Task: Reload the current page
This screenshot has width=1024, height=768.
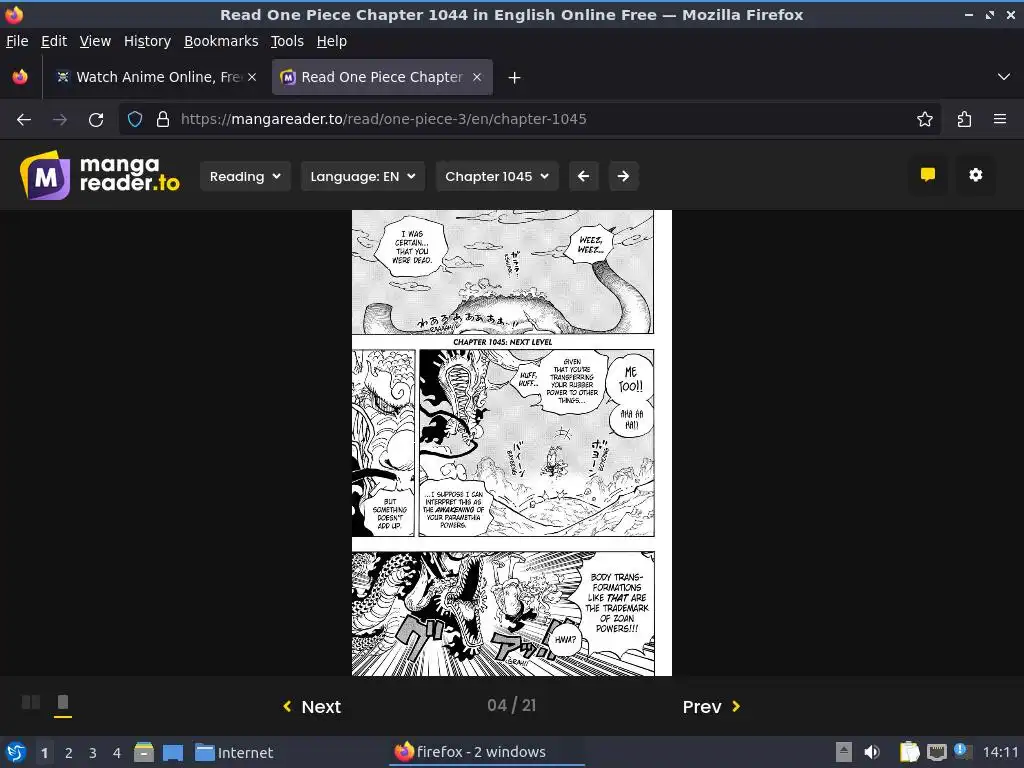Action: tap(96, 120)
